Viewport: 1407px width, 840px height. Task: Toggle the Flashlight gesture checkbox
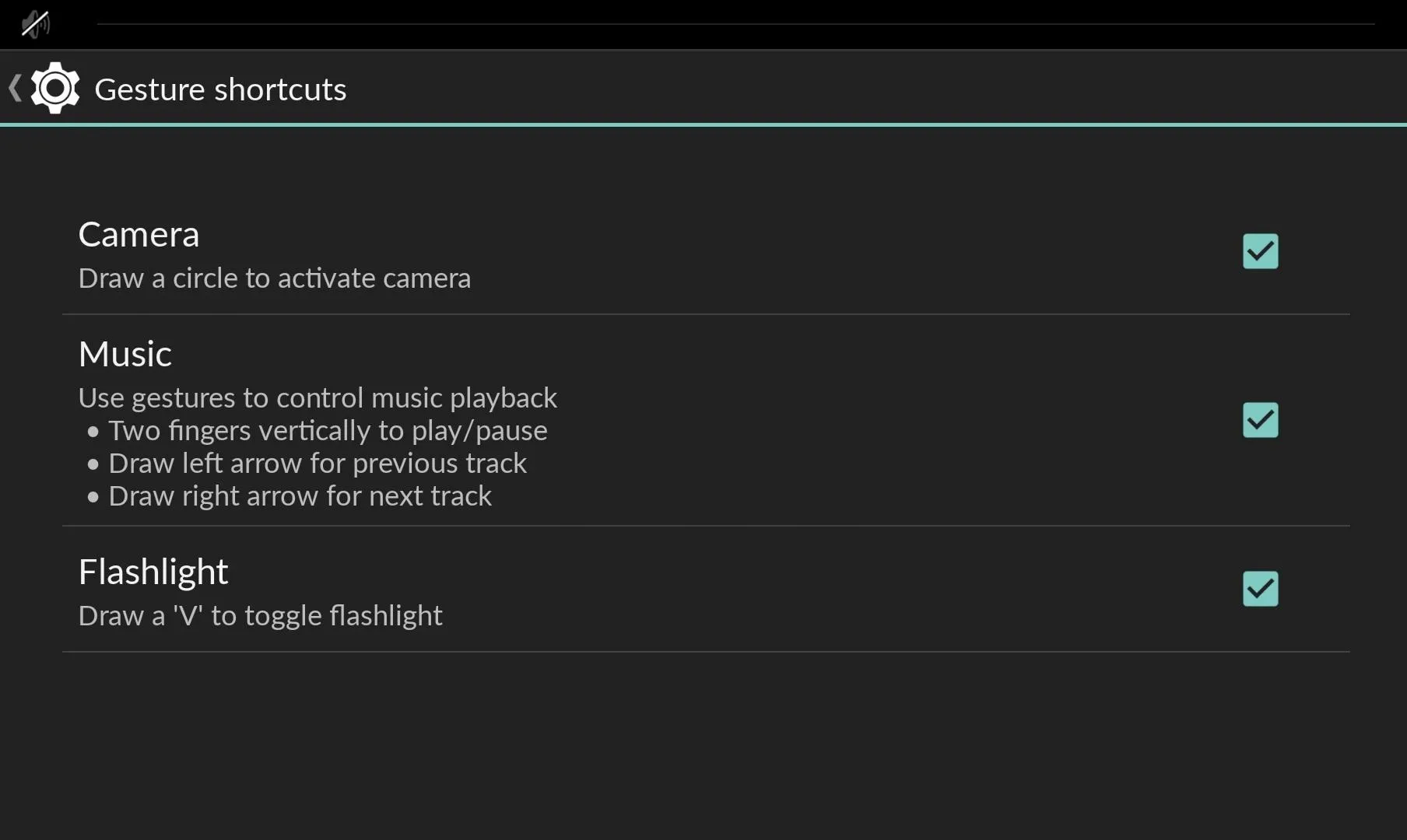click(1260, 589)
